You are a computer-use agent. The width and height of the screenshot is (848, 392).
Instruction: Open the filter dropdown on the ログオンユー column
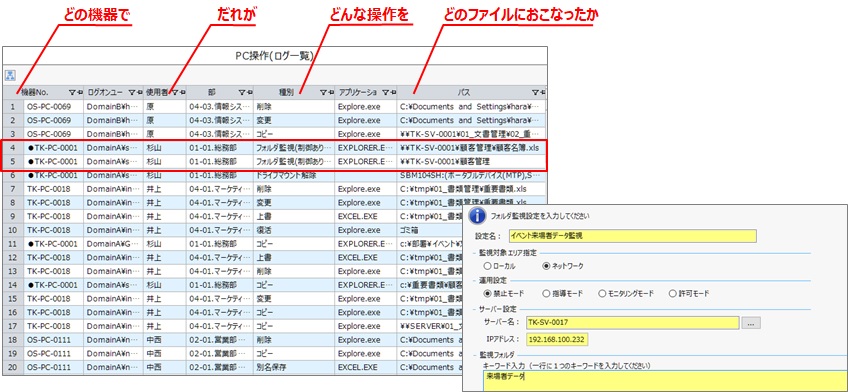tap(132, 92)
